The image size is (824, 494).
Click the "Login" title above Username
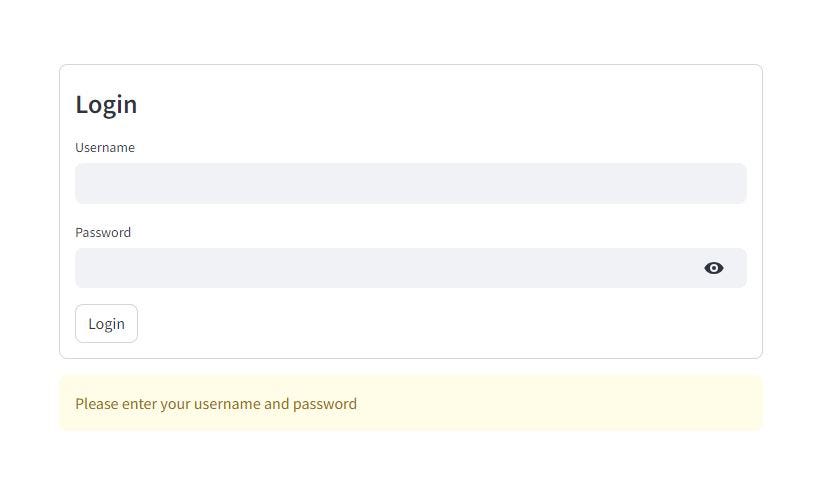[x=106, y=104]
